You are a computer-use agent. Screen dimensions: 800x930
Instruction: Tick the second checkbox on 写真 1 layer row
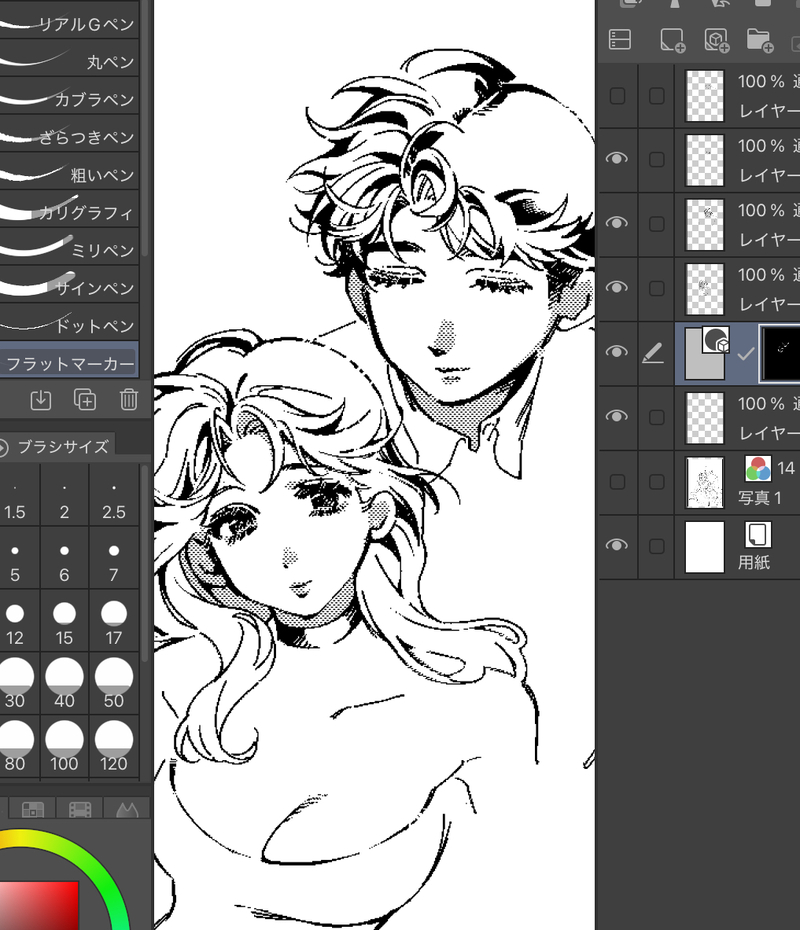656,482
